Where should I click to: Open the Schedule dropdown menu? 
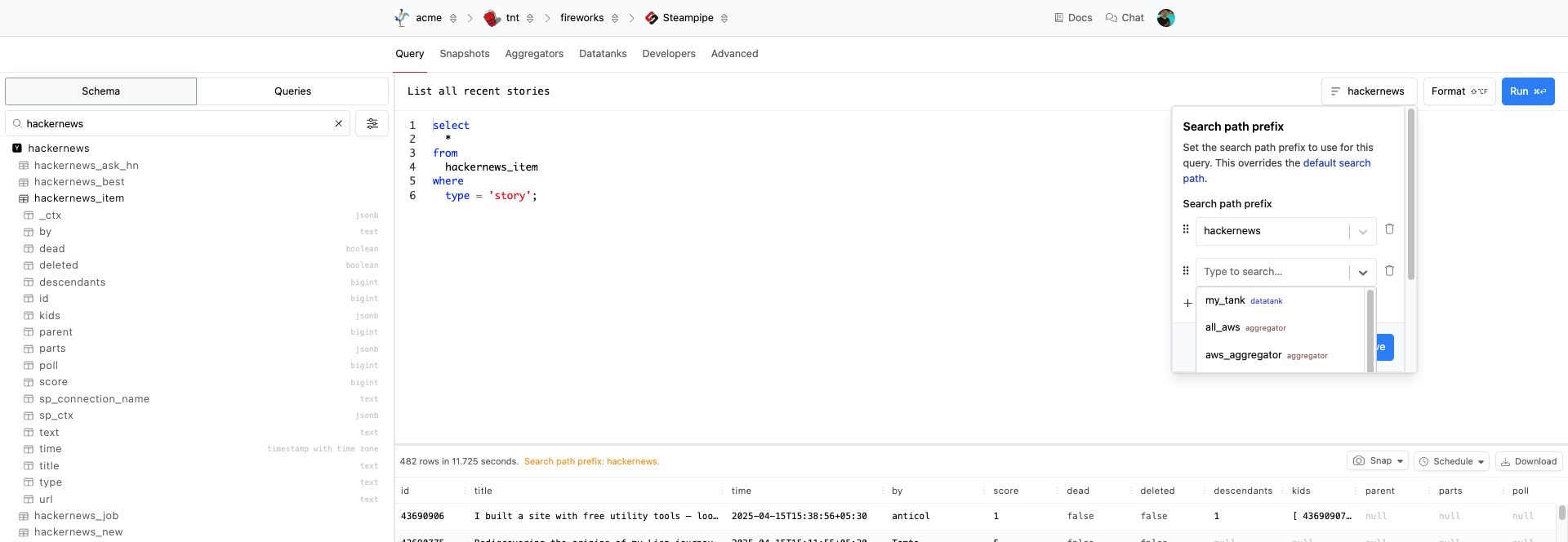click(x=1451, y=462)
